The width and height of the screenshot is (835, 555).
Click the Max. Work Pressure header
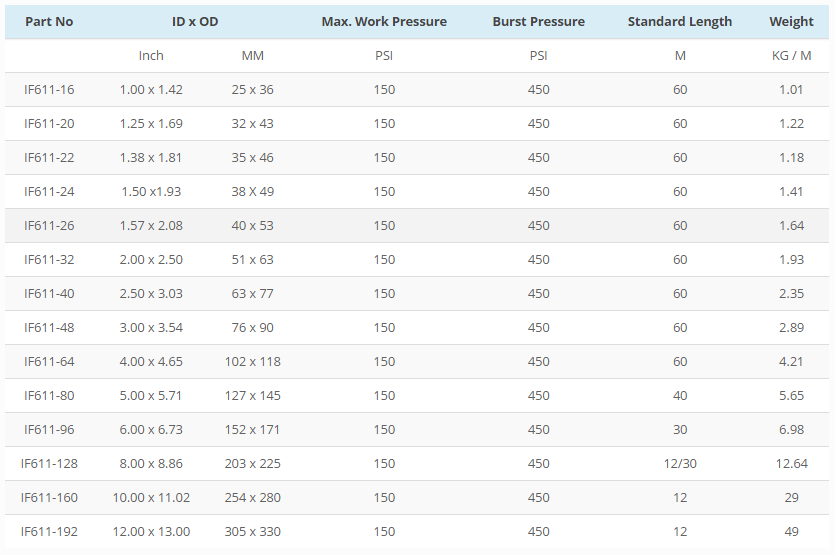point(384,21)
